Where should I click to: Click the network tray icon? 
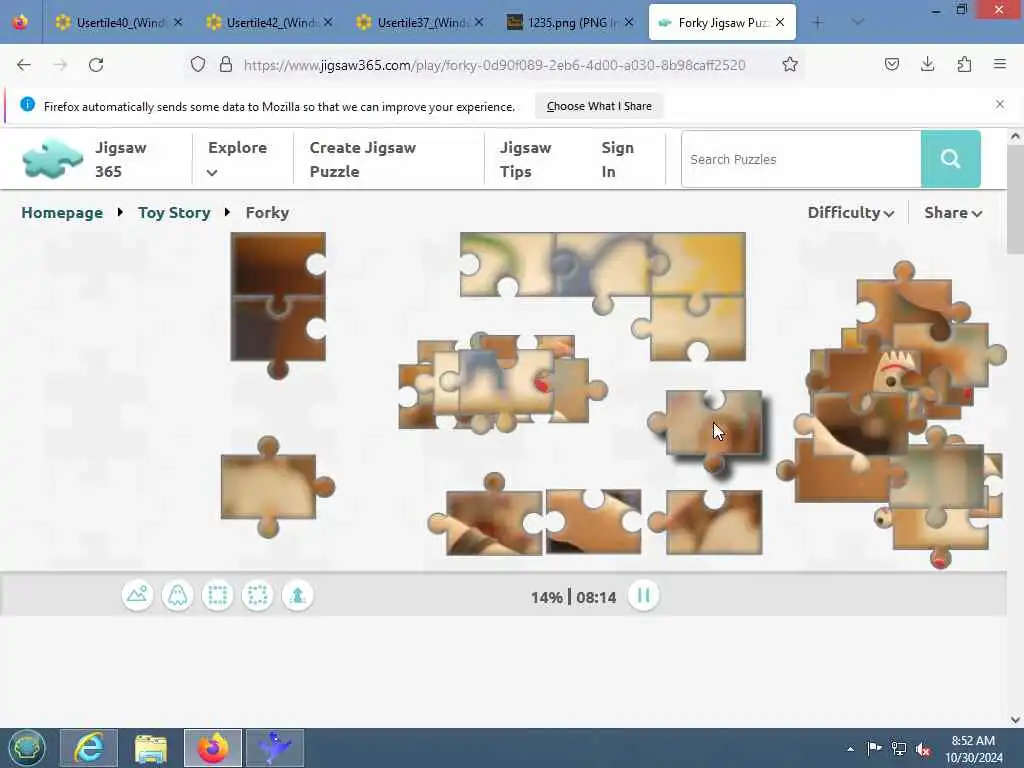(899, 748)
